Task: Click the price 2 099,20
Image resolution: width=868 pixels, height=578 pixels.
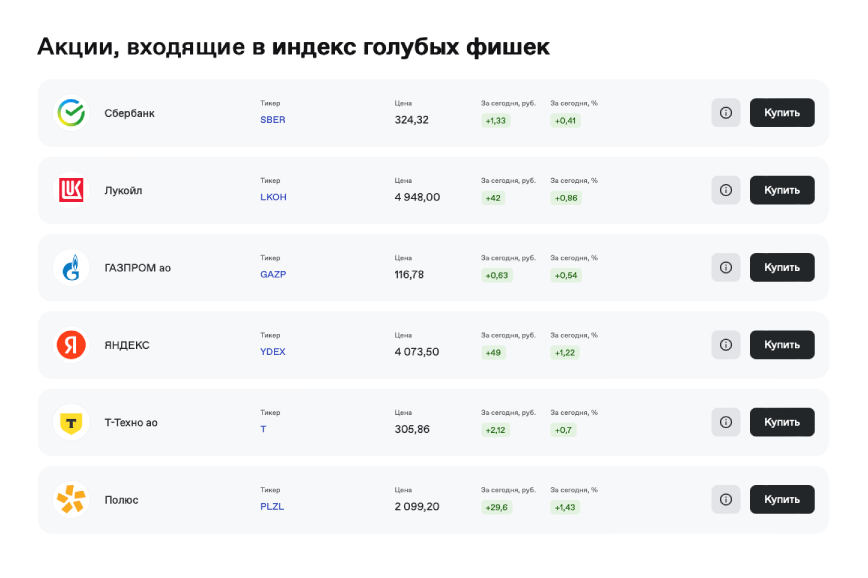Action: point(417,507)
